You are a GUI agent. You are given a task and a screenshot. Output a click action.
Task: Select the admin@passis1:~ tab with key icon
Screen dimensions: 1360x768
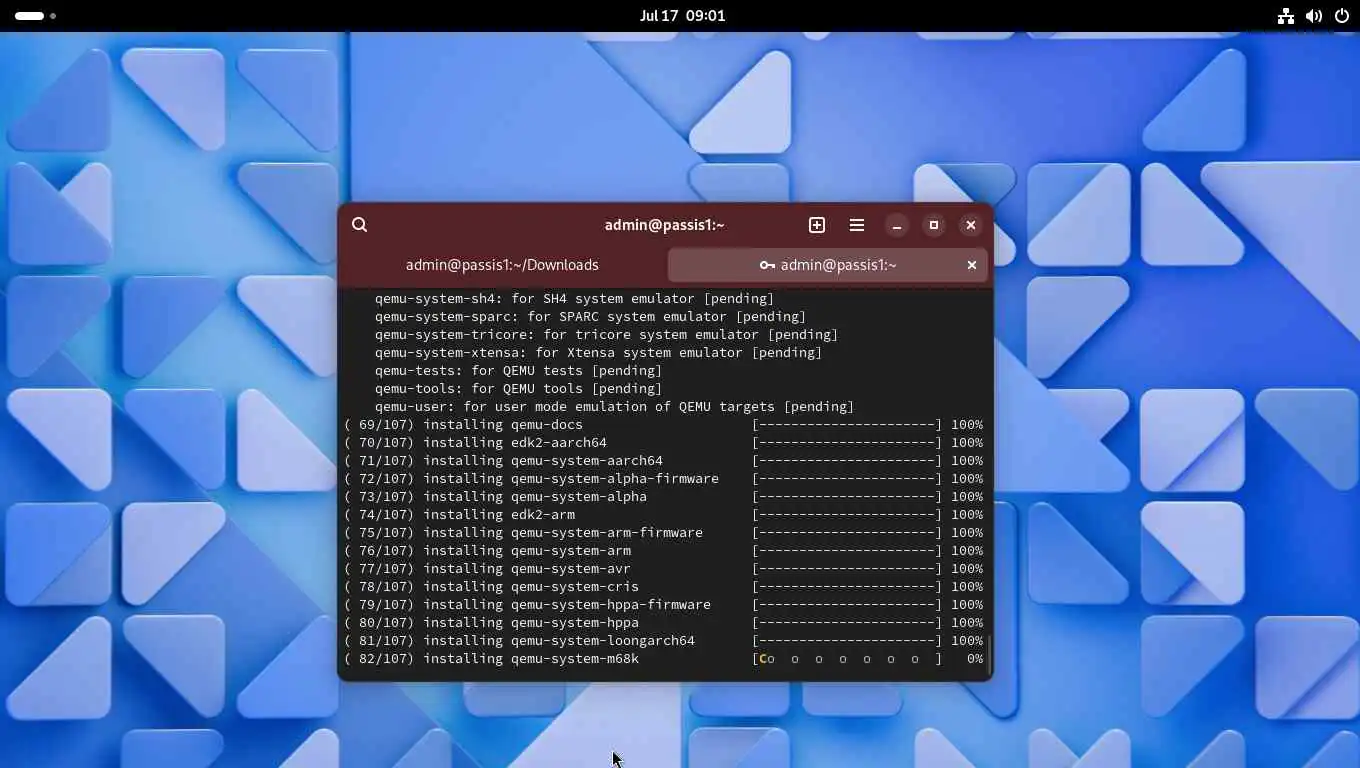coord(828,265)
